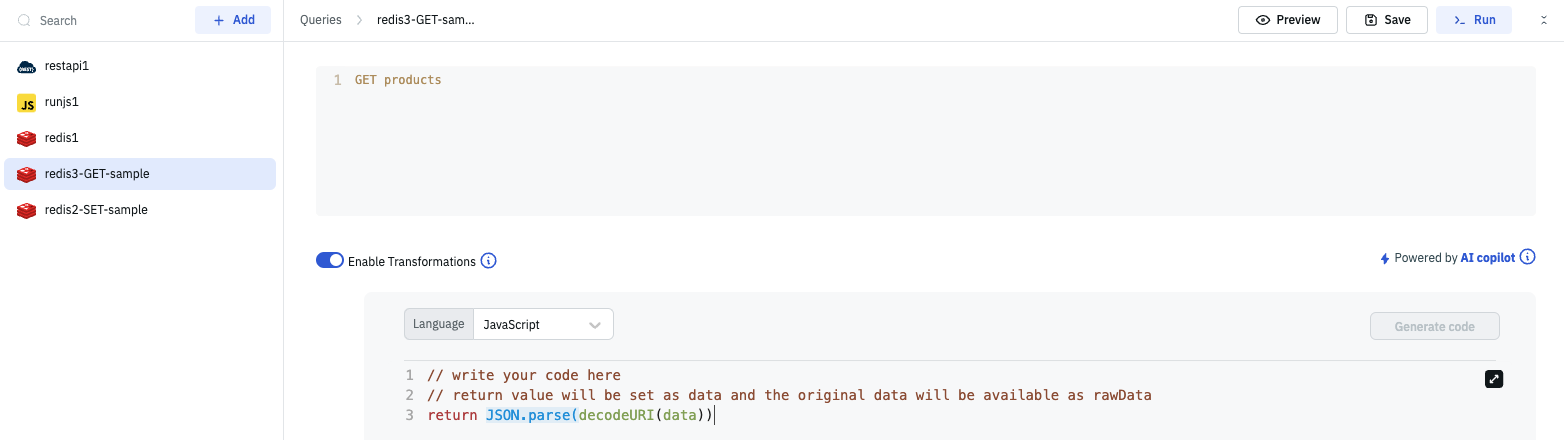The height and width of the screenshot is (440, 1564).
Task: Collapse the query panel with chevrons
Action: tap(1544, 20)
